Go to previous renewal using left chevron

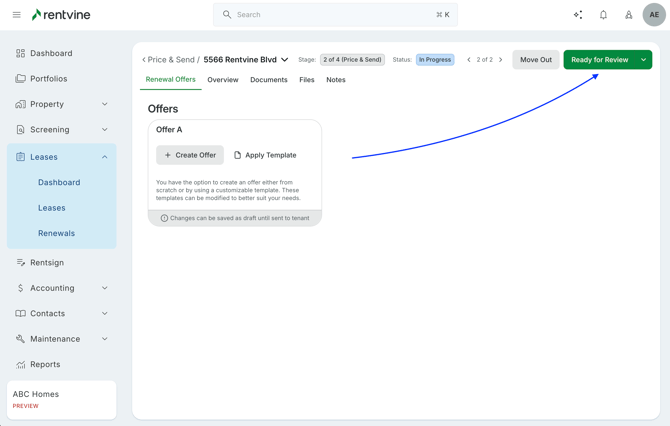[469, 60]
